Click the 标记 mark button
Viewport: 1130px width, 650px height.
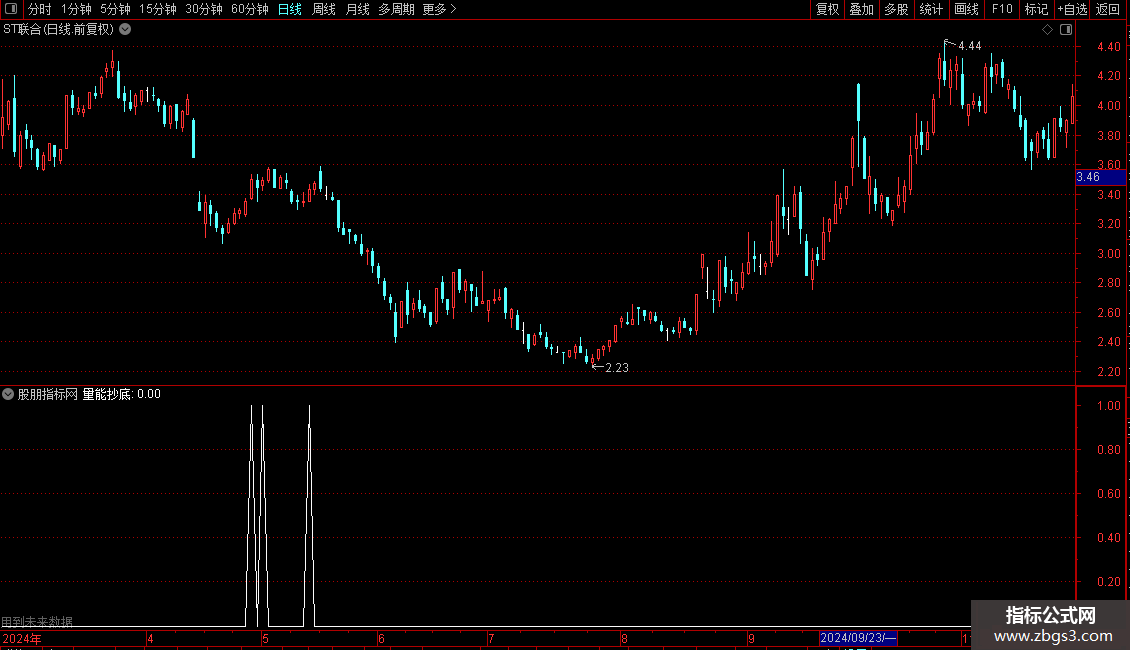1036,9
